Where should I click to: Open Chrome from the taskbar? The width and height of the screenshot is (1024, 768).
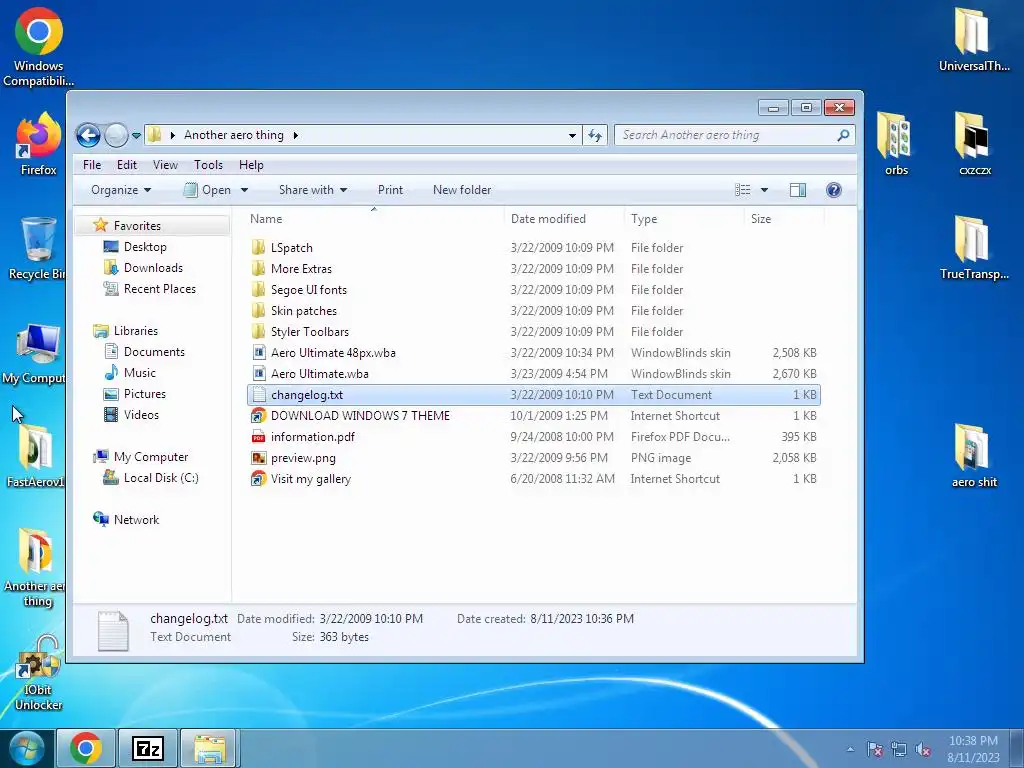coord(86,748)
